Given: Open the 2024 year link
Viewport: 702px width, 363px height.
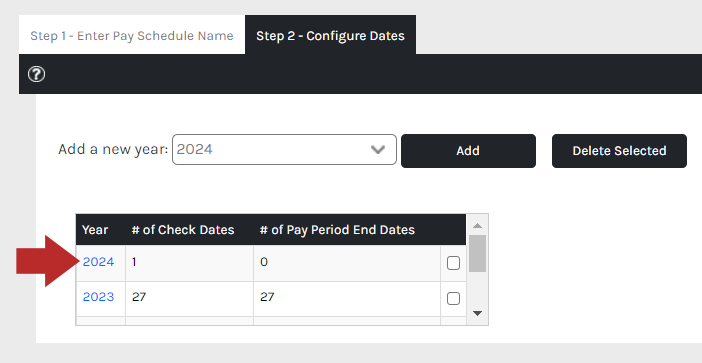Looking at the screenshot, I should click(98, 262).
